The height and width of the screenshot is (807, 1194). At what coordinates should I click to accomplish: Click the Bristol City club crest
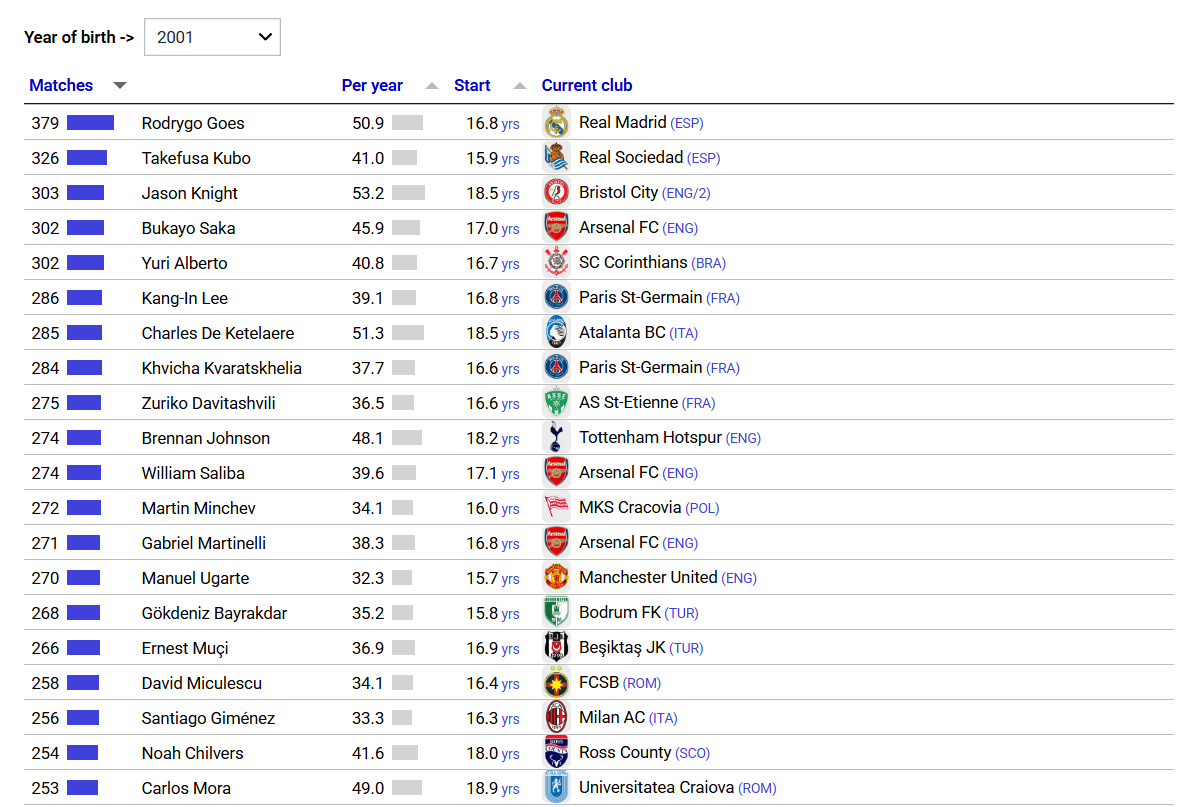[x=557, y=193]
